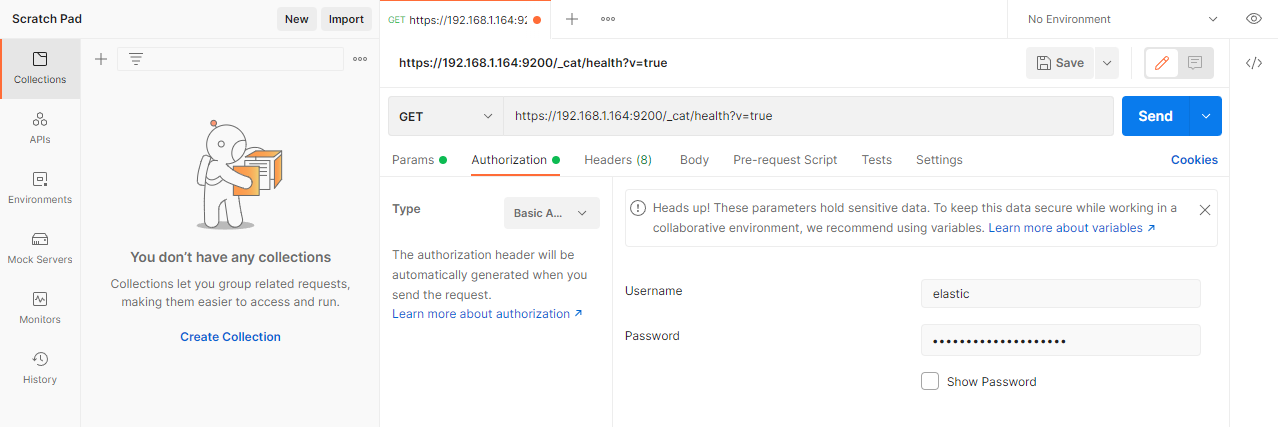
Task: Open Mock Servers sidebar section
Action: [40, 248]
